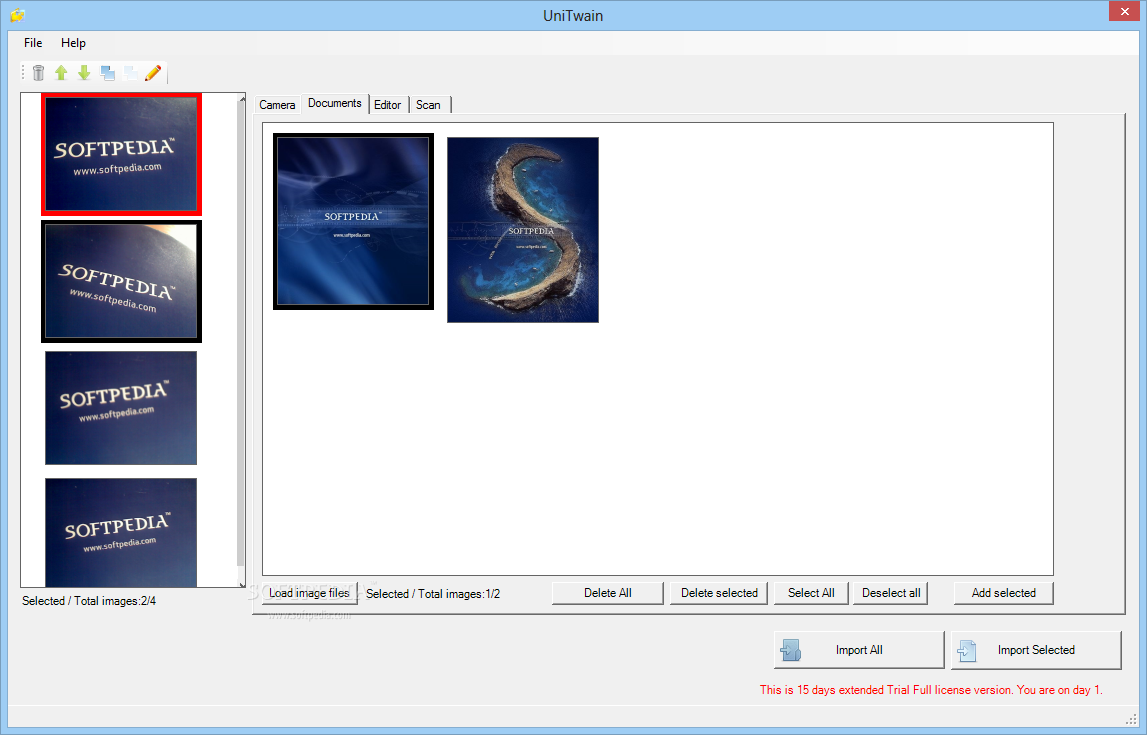Click the Import All button
This screenshot has height=735, width=1147.
[x=859, y=650]
